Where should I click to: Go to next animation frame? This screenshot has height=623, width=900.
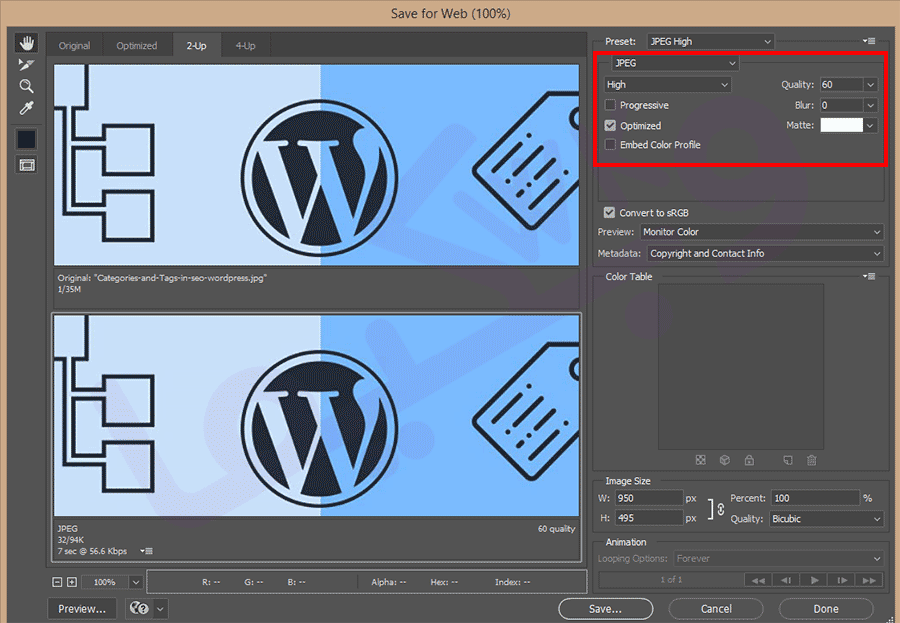click(842, 581)
